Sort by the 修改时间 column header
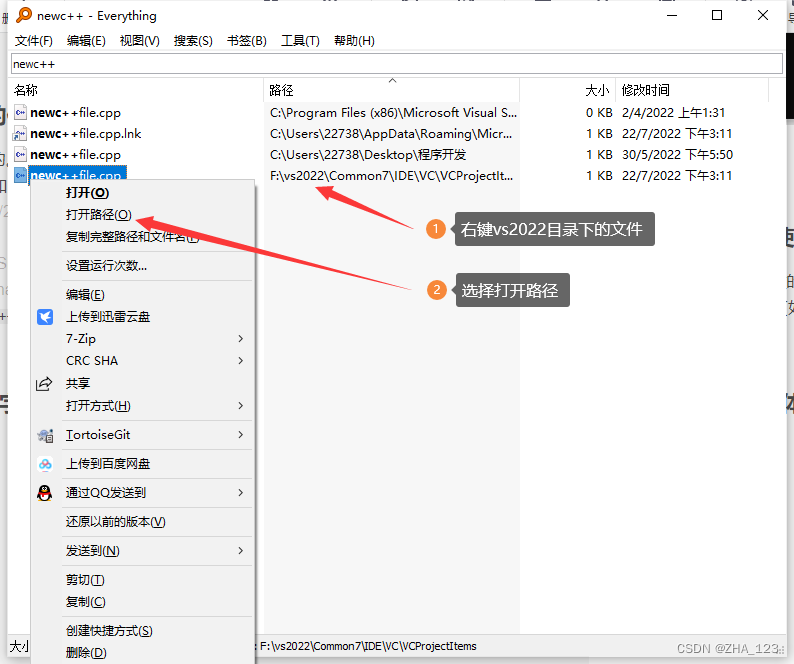The width and height of the screenshot is (794, 664). (692, 91)
